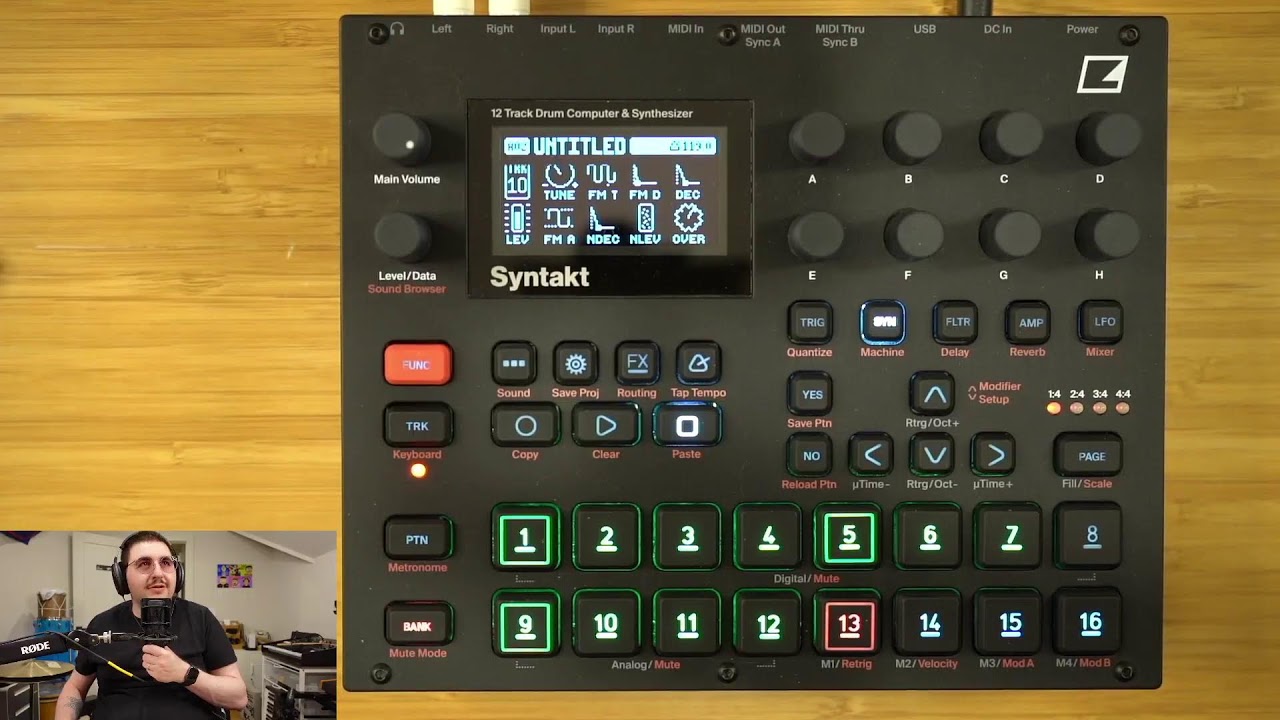This screenshot has height=720, width=1280.
Task: Toggle trig key 16 Mod B
Action: [1091, 623]
